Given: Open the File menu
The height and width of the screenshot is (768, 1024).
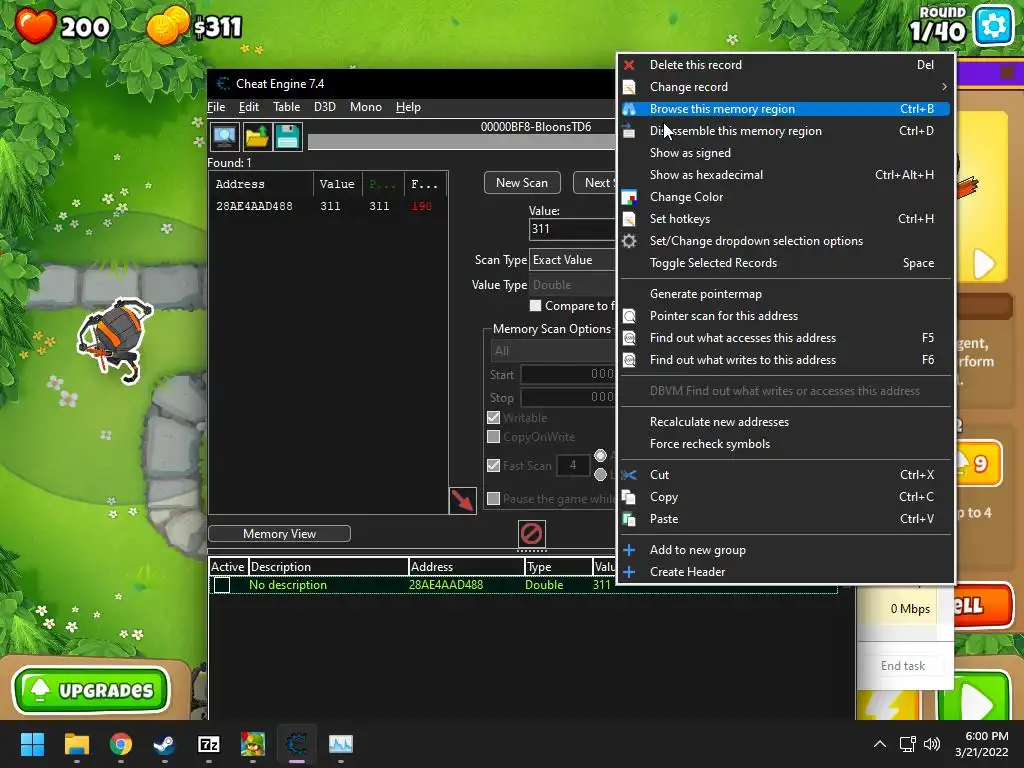Looking at the screenshot, I should click(x=216, y=107).
